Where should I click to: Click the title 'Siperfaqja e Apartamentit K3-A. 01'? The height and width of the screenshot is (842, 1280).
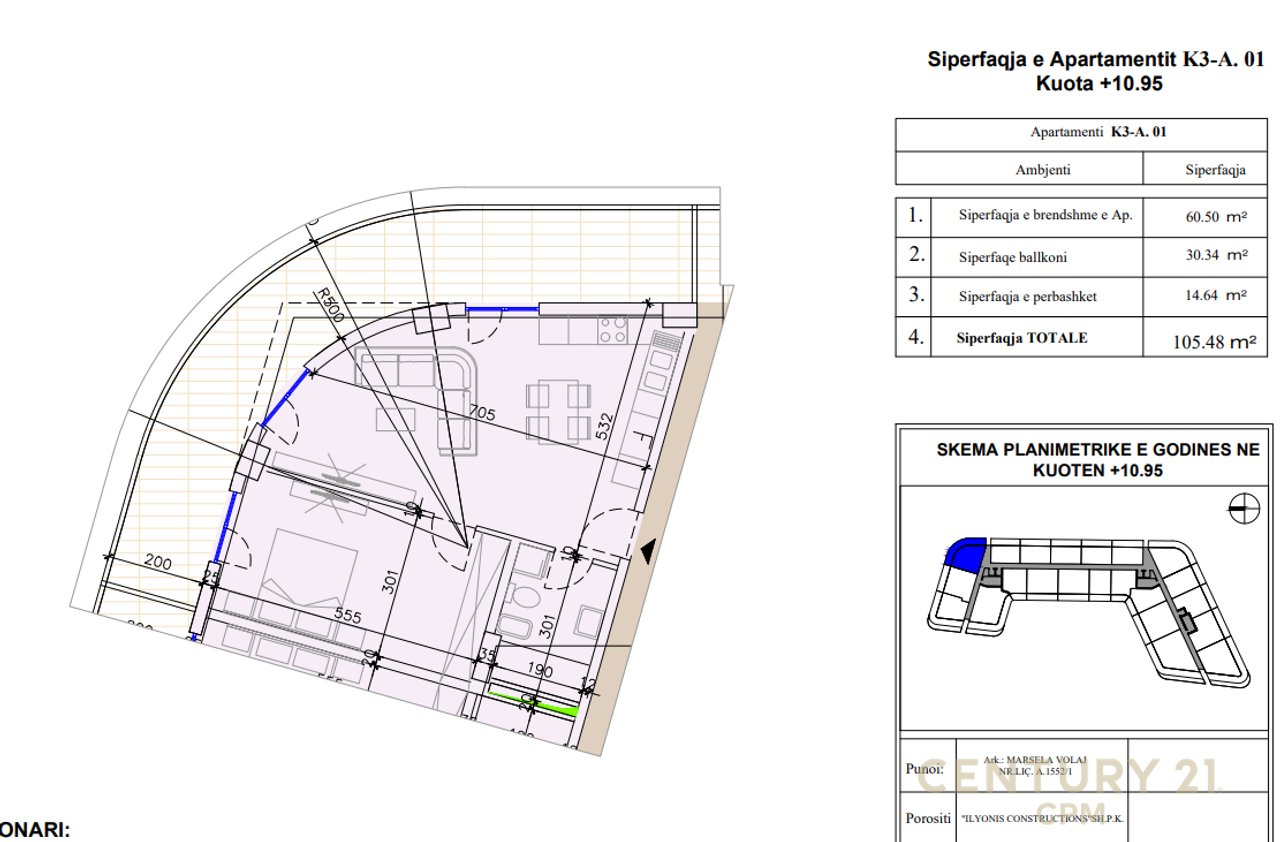[x=1096, y=59]
